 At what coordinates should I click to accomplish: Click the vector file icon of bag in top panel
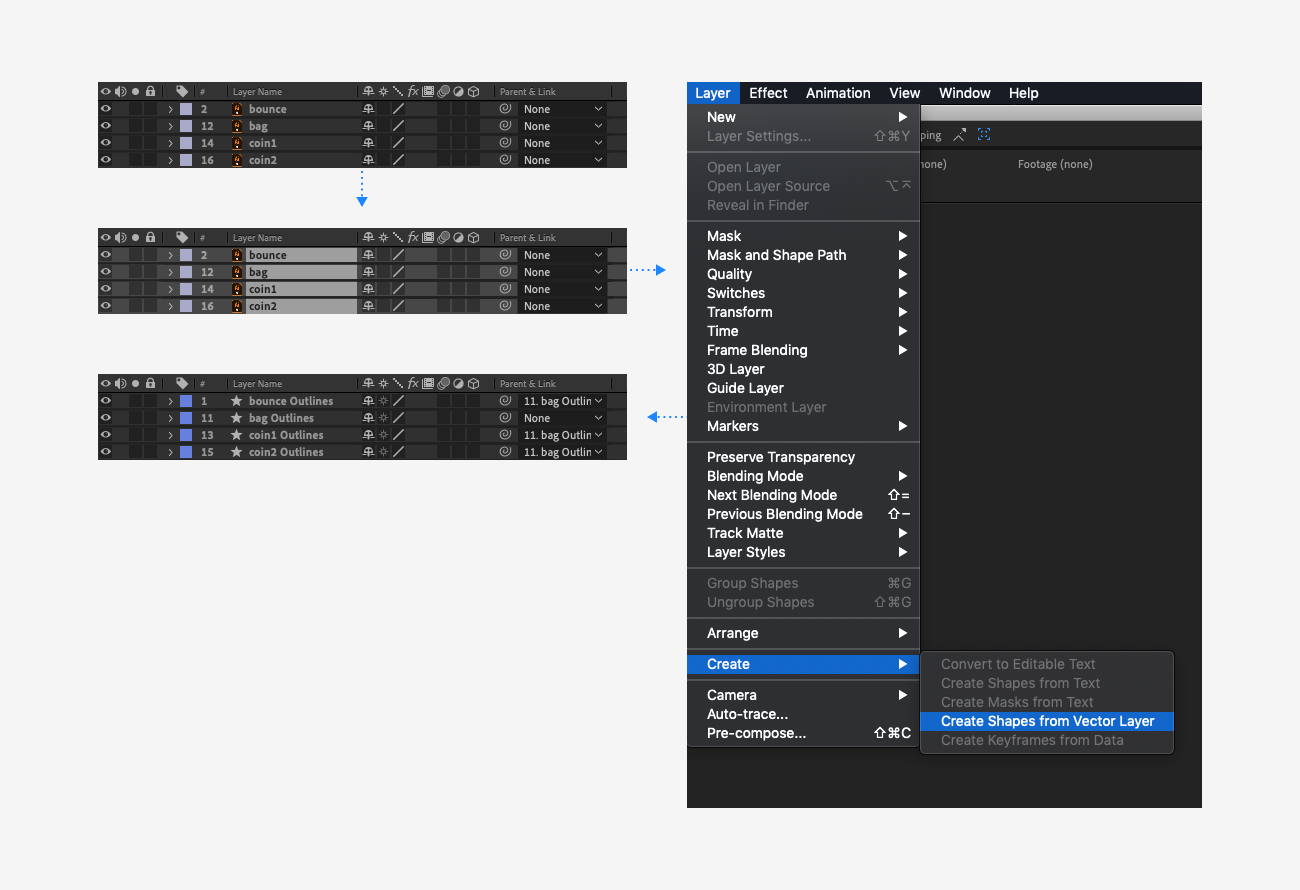pos(237,126)
